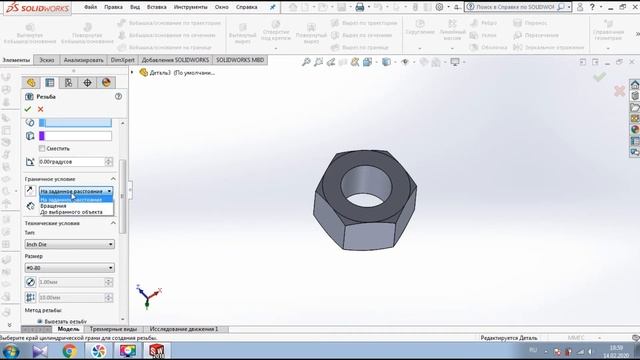Toggle the pin icon next to Справка menu
Viewport: 640px width, 360px height.
coord(273,7)
